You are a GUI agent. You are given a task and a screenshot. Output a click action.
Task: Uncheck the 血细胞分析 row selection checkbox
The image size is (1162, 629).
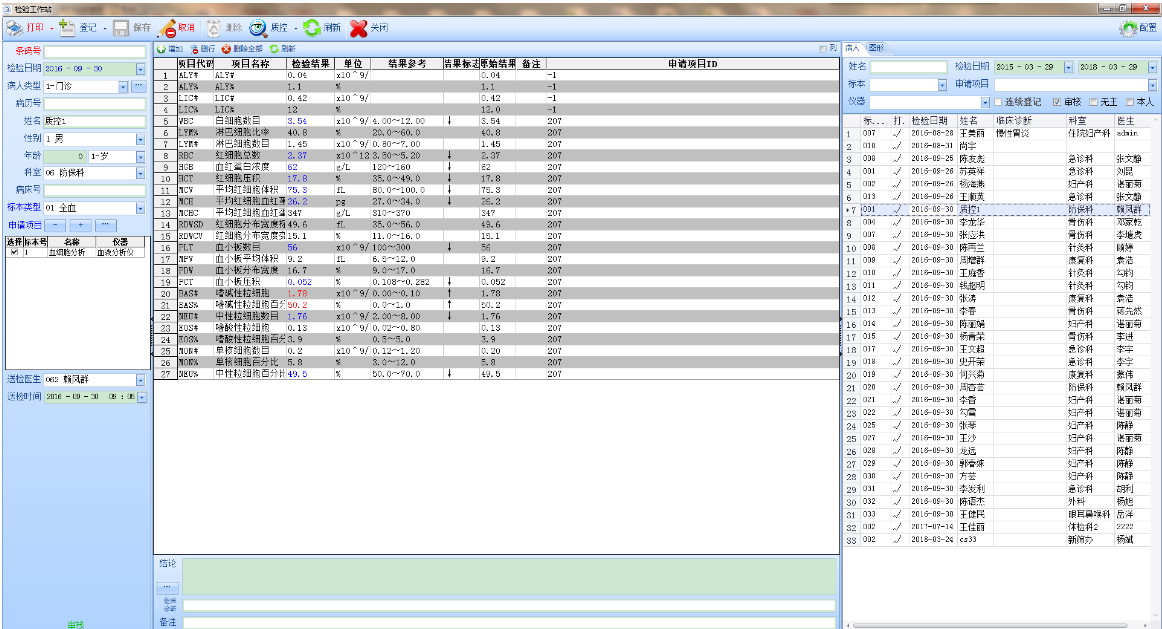13,253
